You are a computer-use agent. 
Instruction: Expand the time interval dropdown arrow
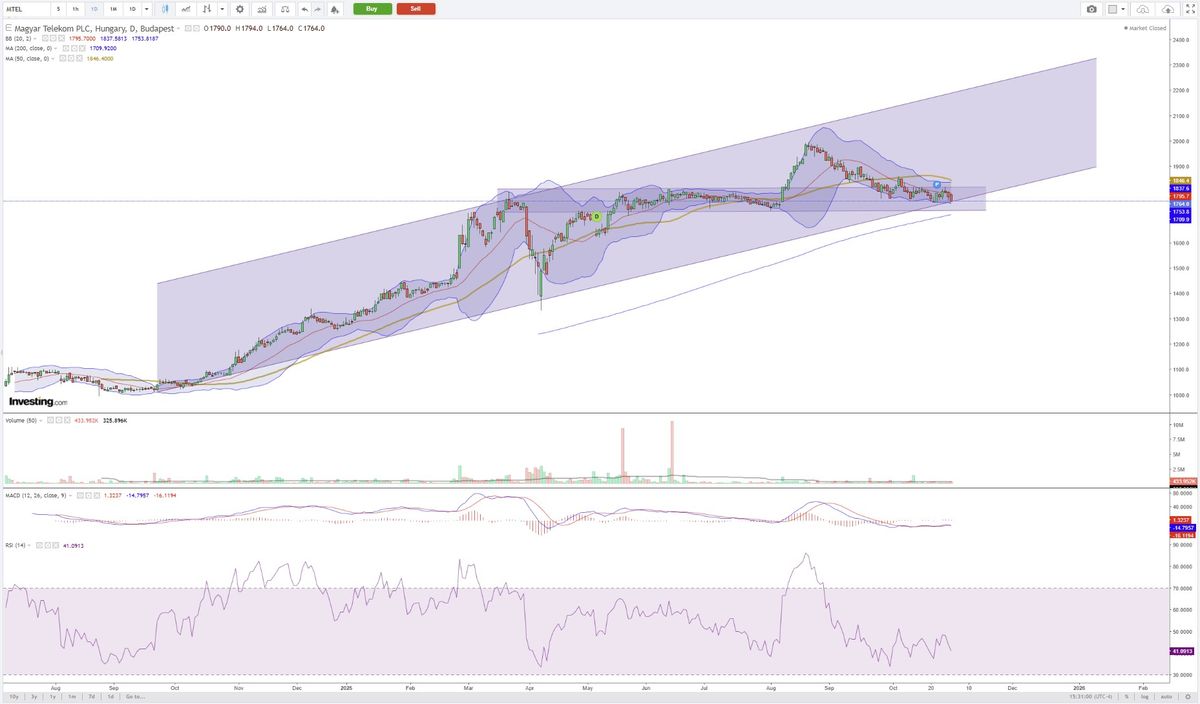click(147, 9)
